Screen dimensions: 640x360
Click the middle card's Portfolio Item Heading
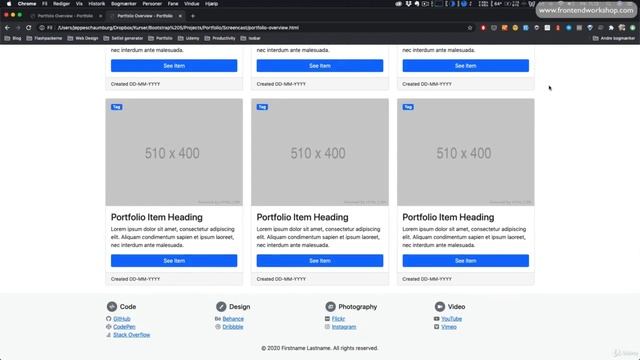click(302, 217)
